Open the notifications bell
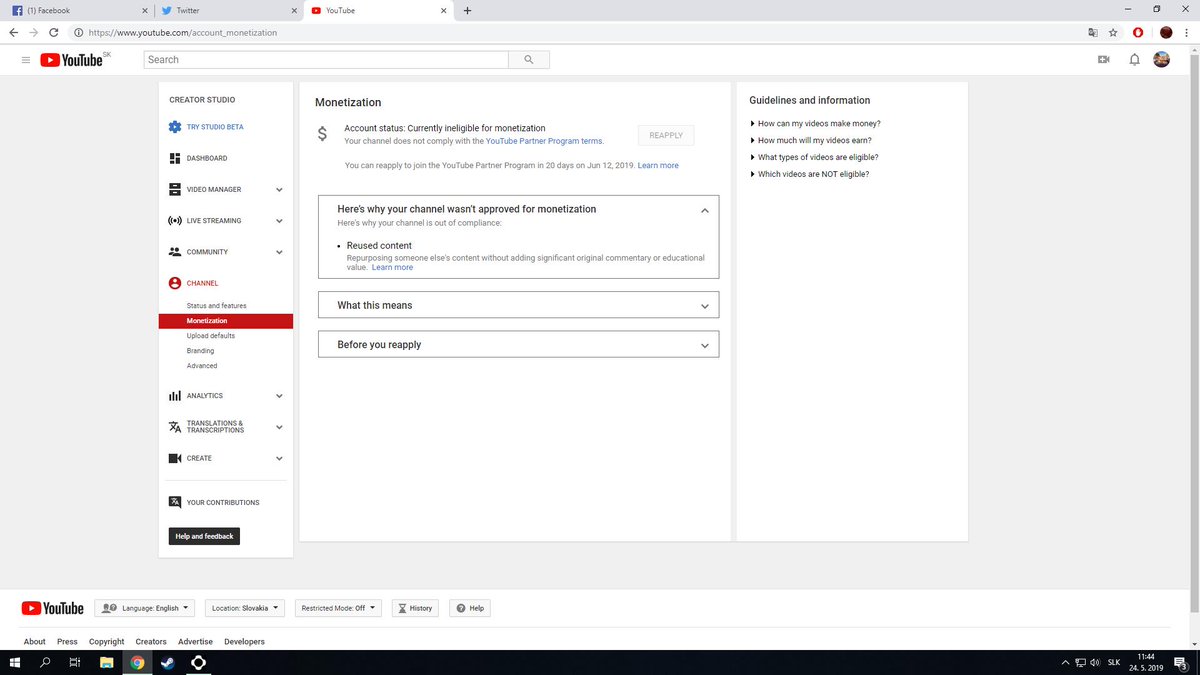The width and height of the screenshot is (1200, 675). 1134,60
